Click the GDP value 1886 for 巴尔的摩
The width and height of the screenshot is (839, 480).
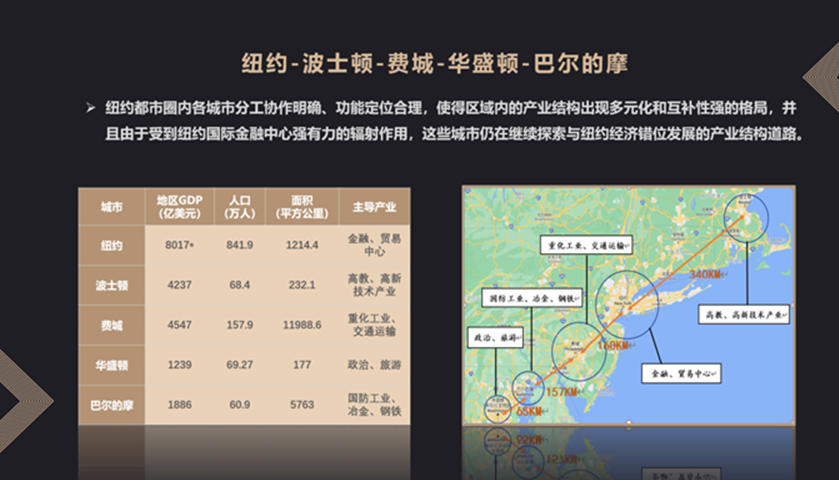click(x=179, y=405)
